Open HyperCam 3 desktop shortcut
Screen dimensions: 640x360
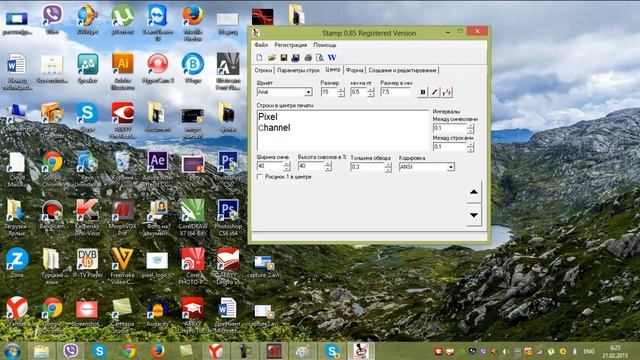point(158,68)
